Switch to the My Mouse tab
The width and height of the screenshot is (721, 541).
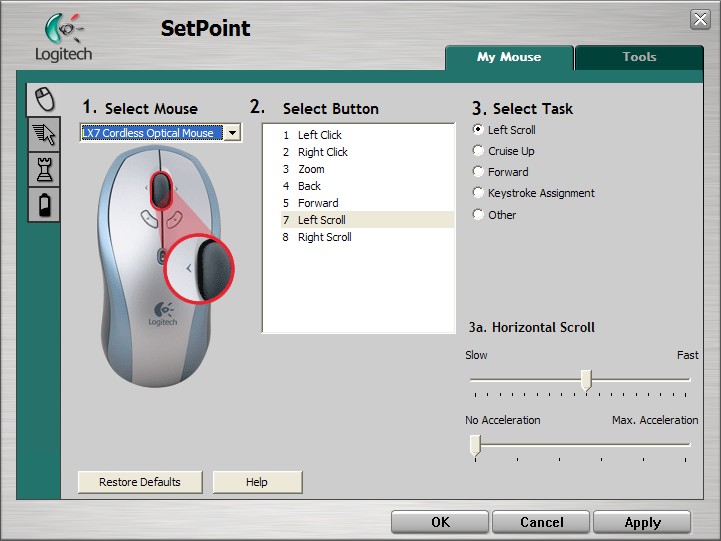point(509,57)
